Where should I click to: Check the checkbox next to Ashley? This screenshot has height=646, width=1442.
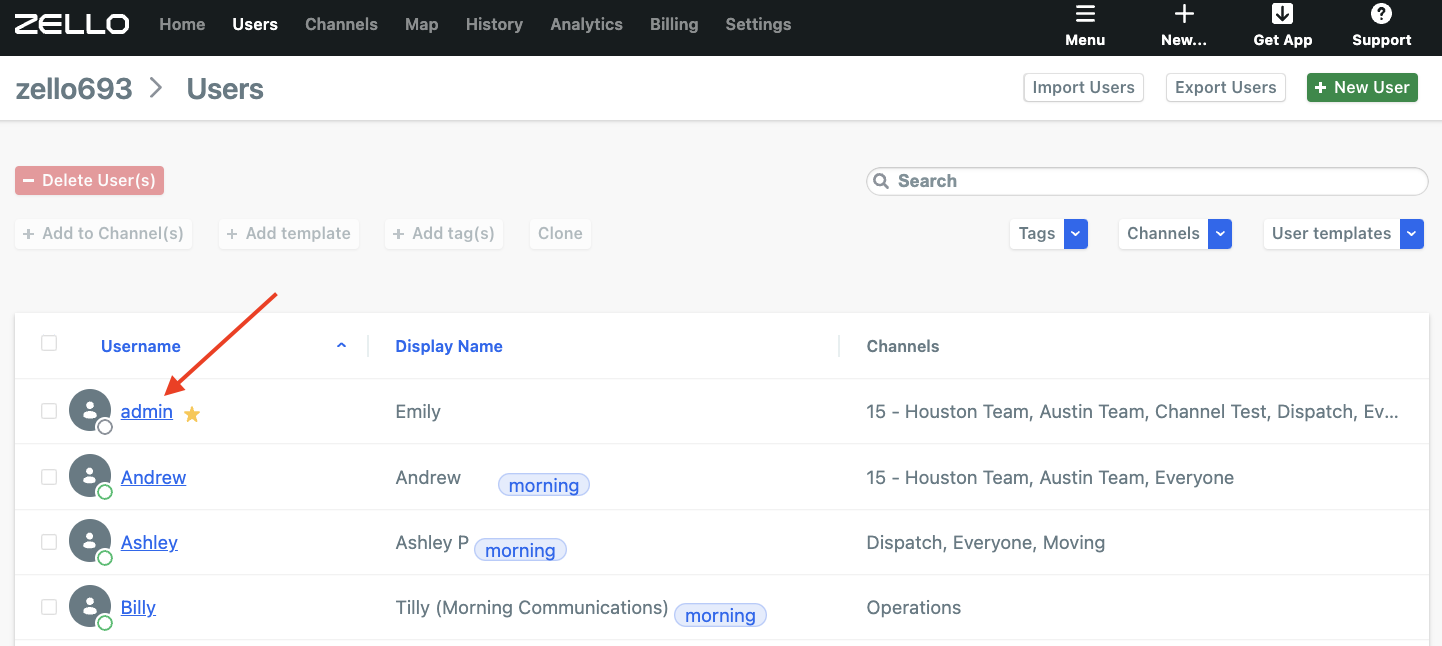pos(49,541)
